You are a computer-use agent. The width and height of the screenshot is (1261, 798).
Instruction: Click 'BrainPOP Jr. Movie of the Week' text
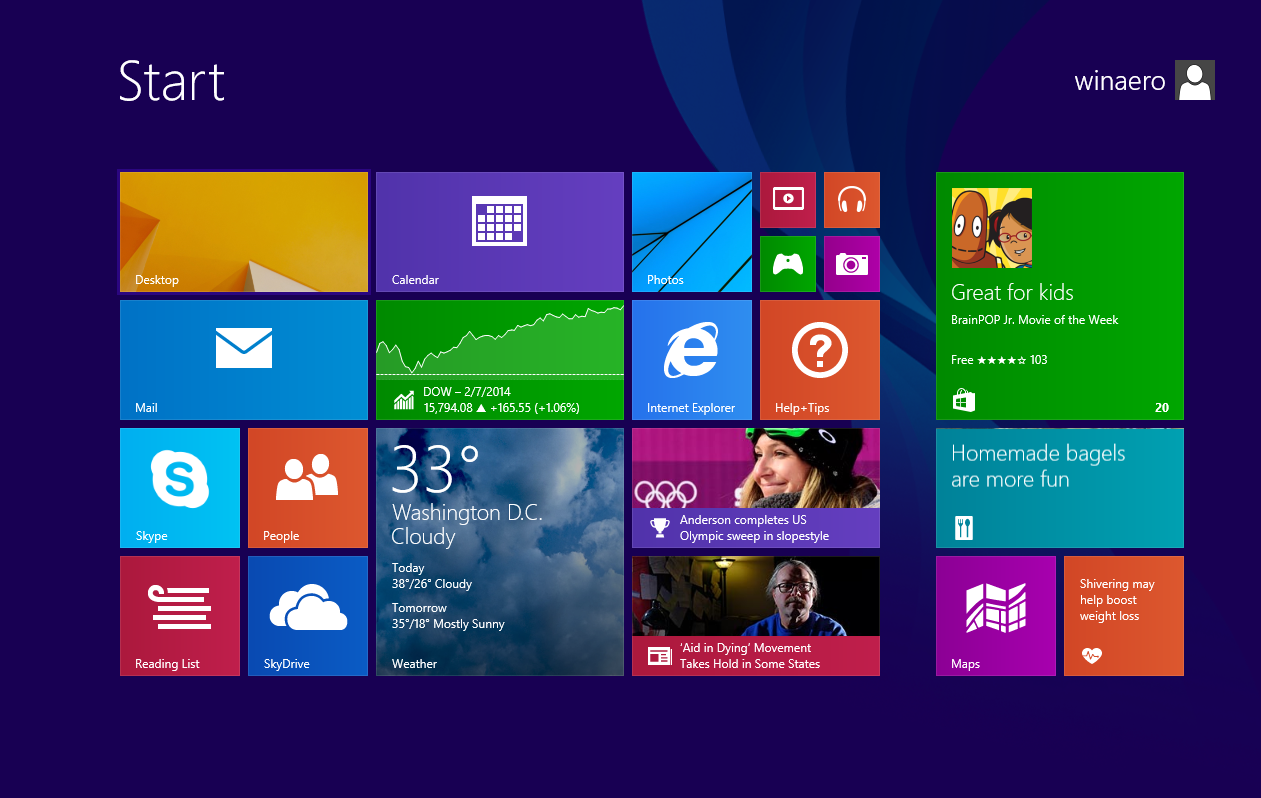click(1035, 320)
